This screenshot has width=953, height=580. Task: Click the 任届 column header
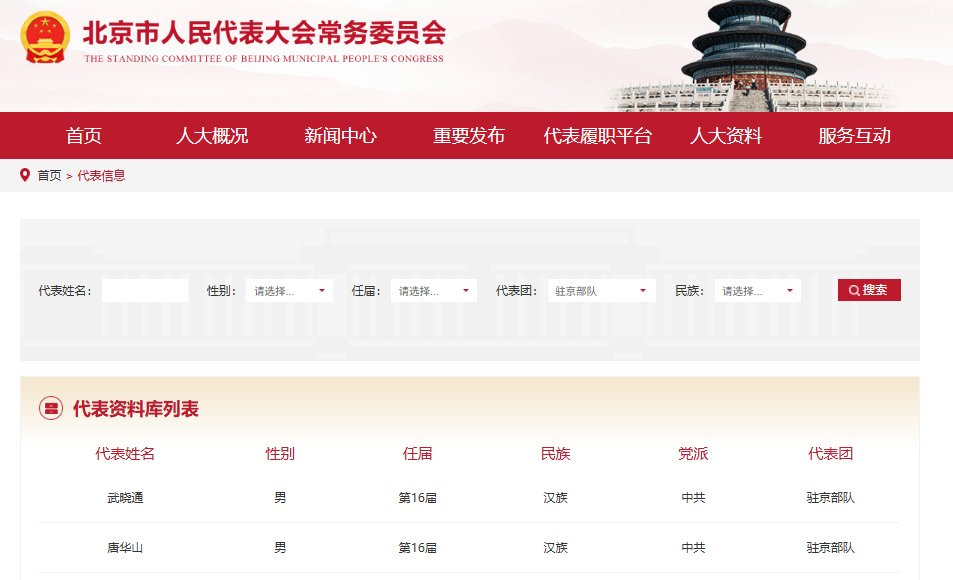coord(418,454)
